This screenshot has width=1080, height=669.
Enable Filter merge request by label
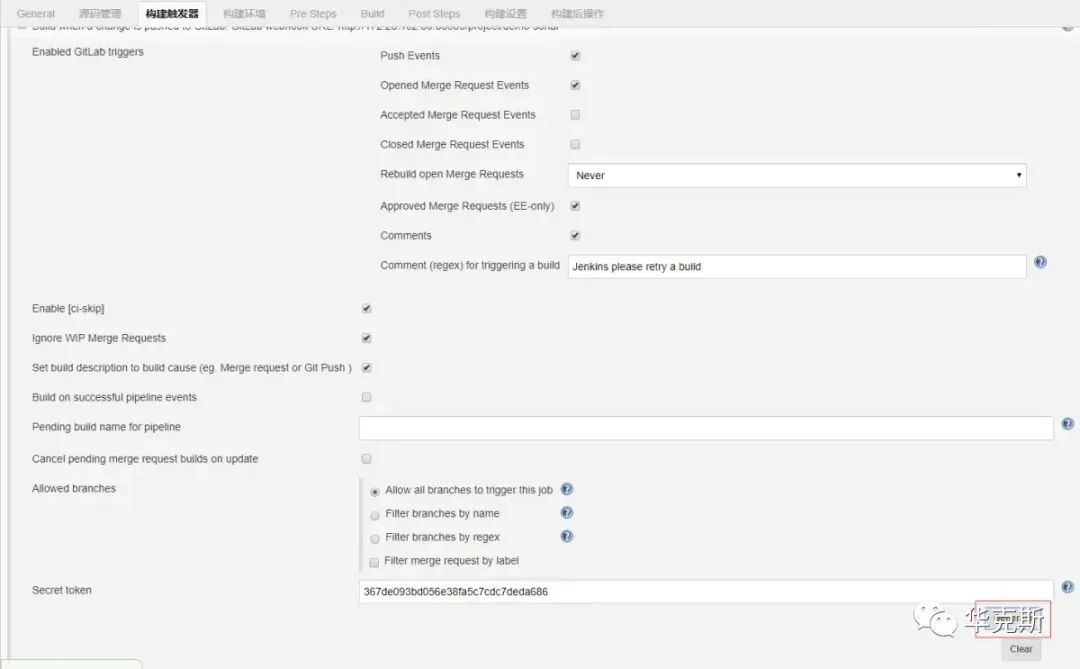[x=375, y=562]
